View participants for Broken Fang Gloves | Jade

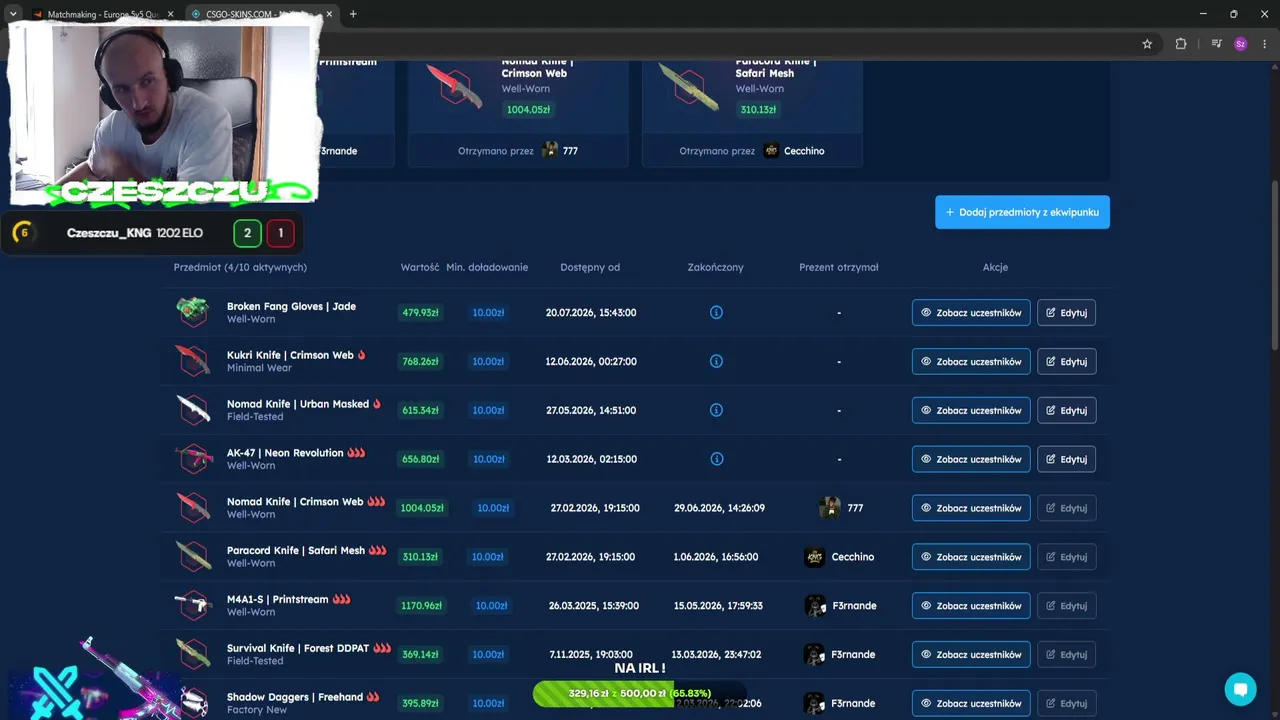[971, 313]
